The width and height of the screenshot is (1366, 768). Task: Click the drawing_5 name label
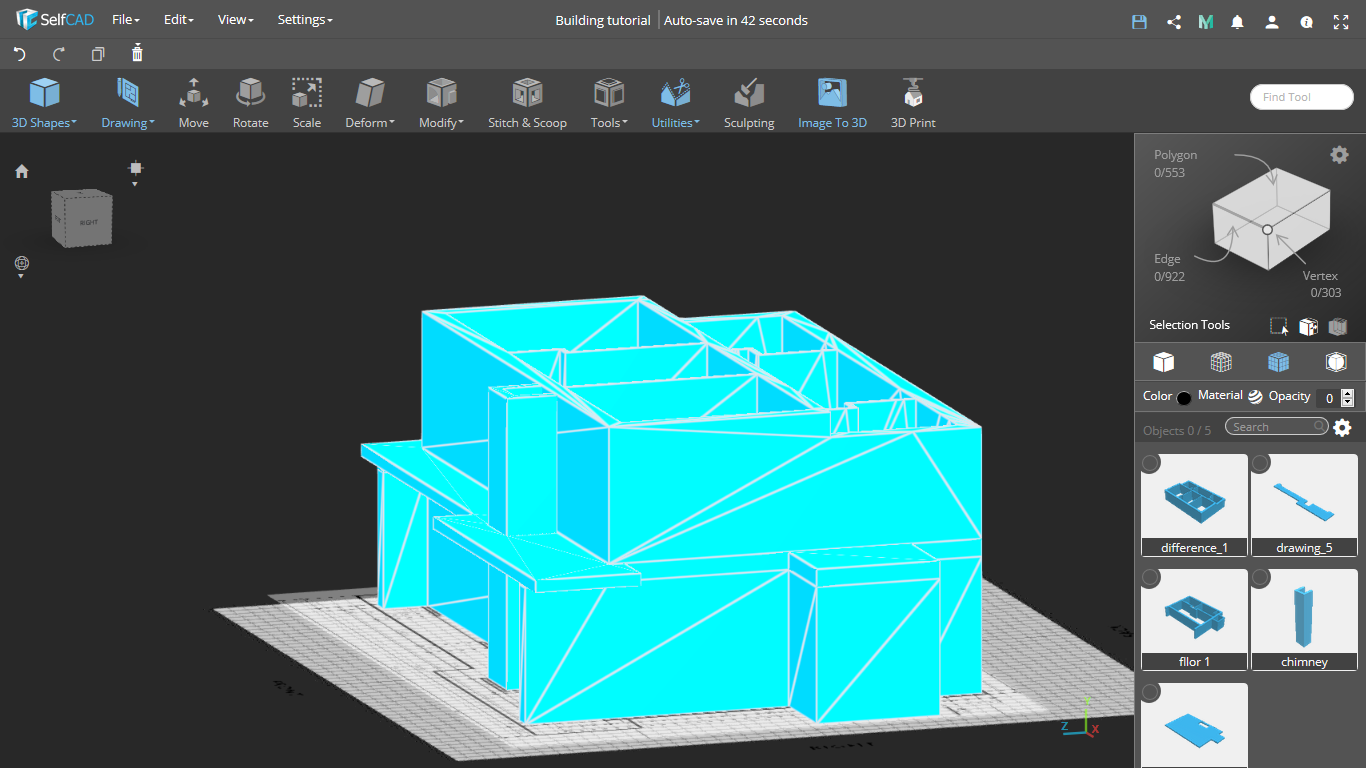click(1304, 548)
